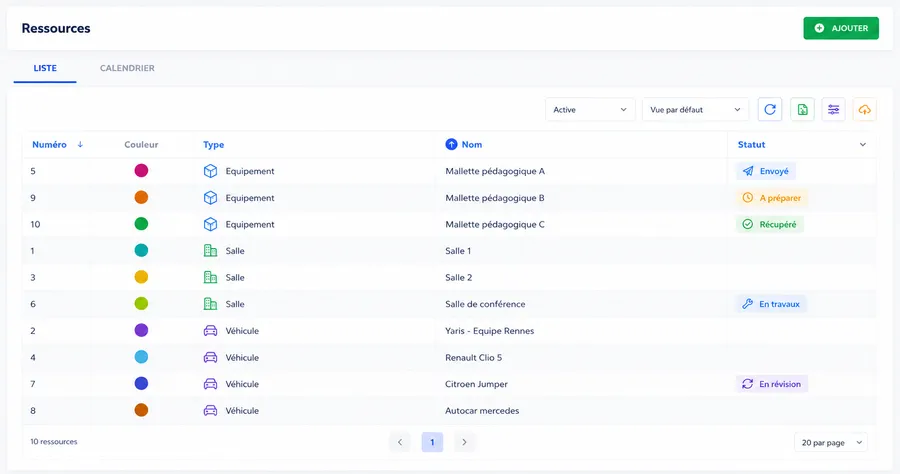Go to the next page arrow
This screenshot has width=900, height=474.
464,442
